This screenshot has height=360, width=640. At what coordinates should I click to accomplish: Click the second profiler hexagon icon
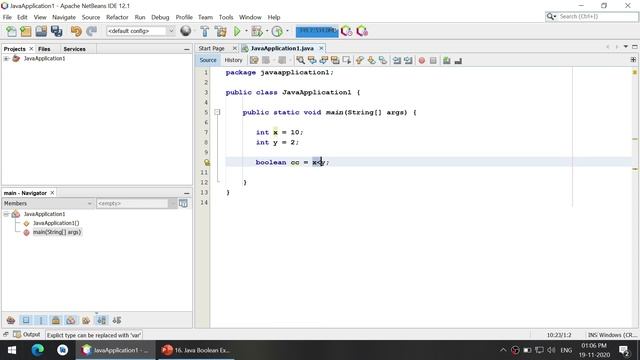coord(362,31)
